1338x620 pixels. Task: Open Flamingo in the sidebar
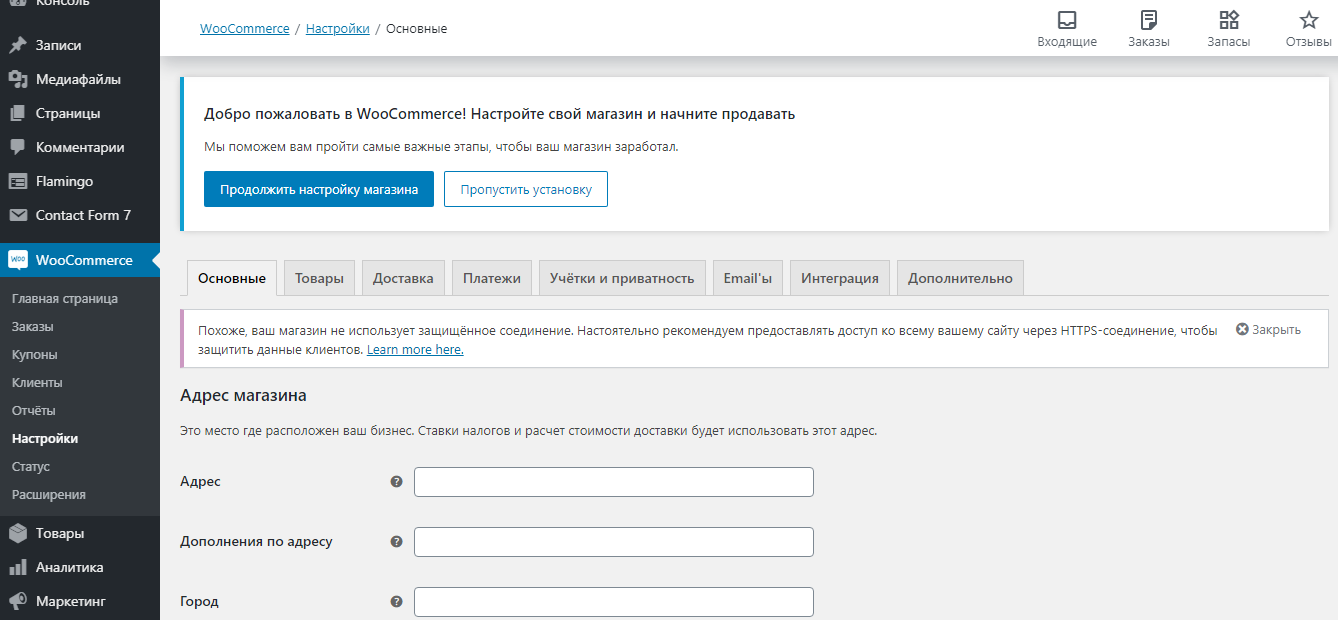click(64, 181)
